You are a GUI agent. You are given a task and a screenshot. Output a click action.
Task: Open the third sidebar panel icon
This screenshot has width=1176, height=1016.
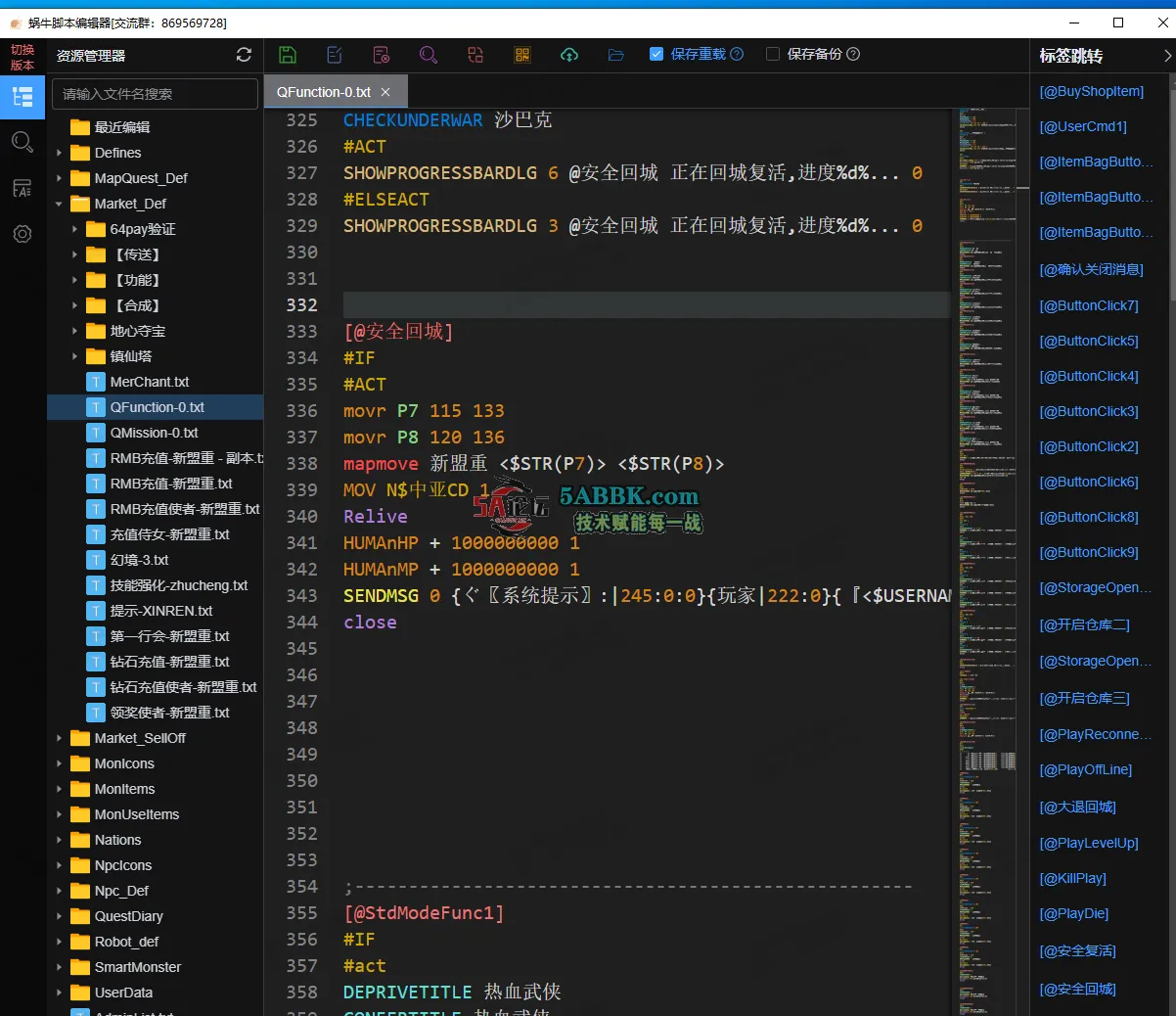(23, 188)
